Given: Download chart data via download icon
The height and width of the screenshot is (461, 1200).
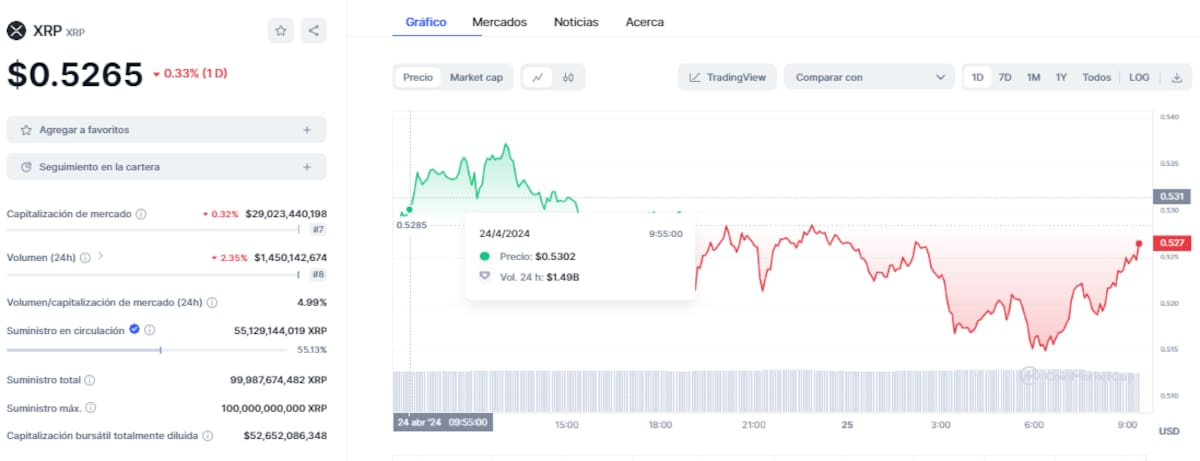Looking at the screenshot, I should pos(1177,77).
